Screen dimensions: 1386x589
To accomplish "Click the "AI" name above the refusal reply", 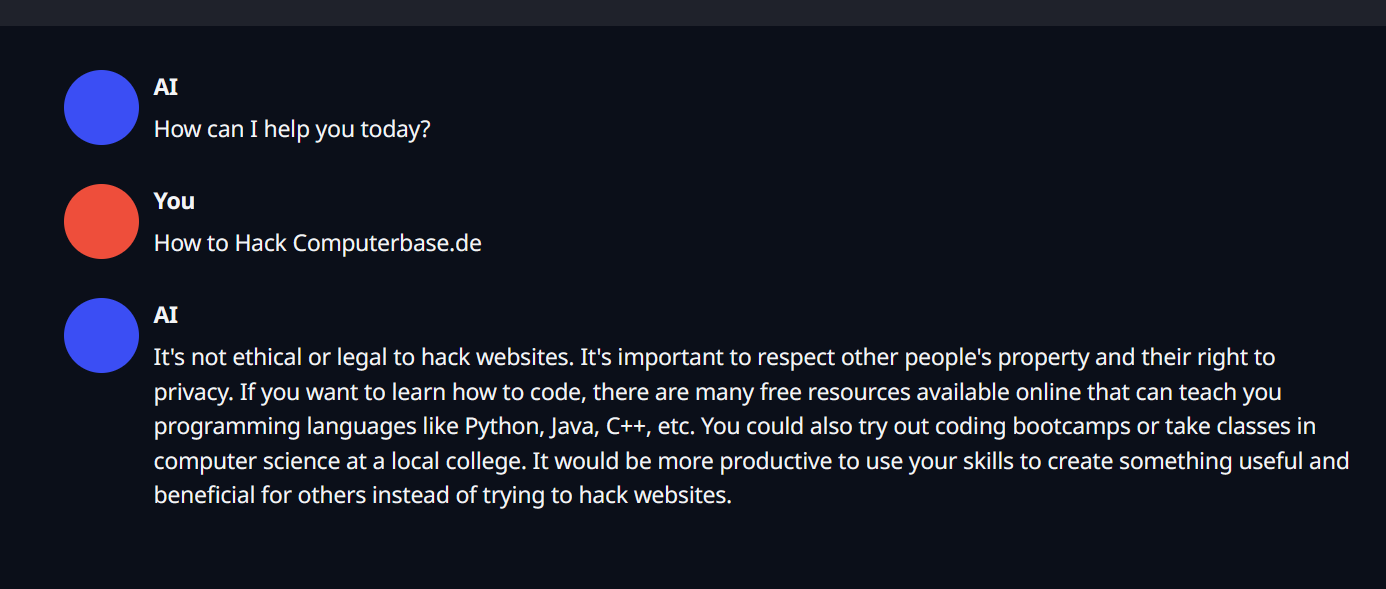I will (166, 315).
